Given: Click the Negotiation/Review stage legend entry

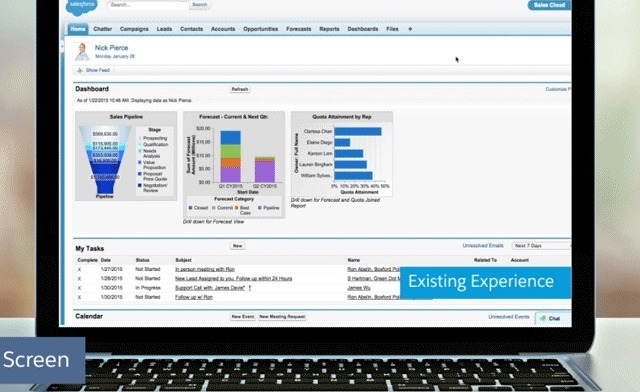Looking at the screenshot, I should coord(154,188).
